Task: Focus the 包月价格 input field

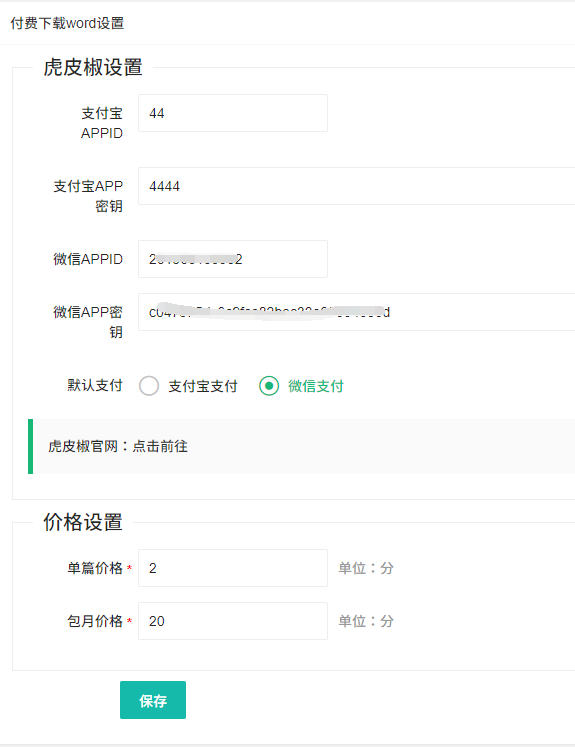Action: coord(233,621)
